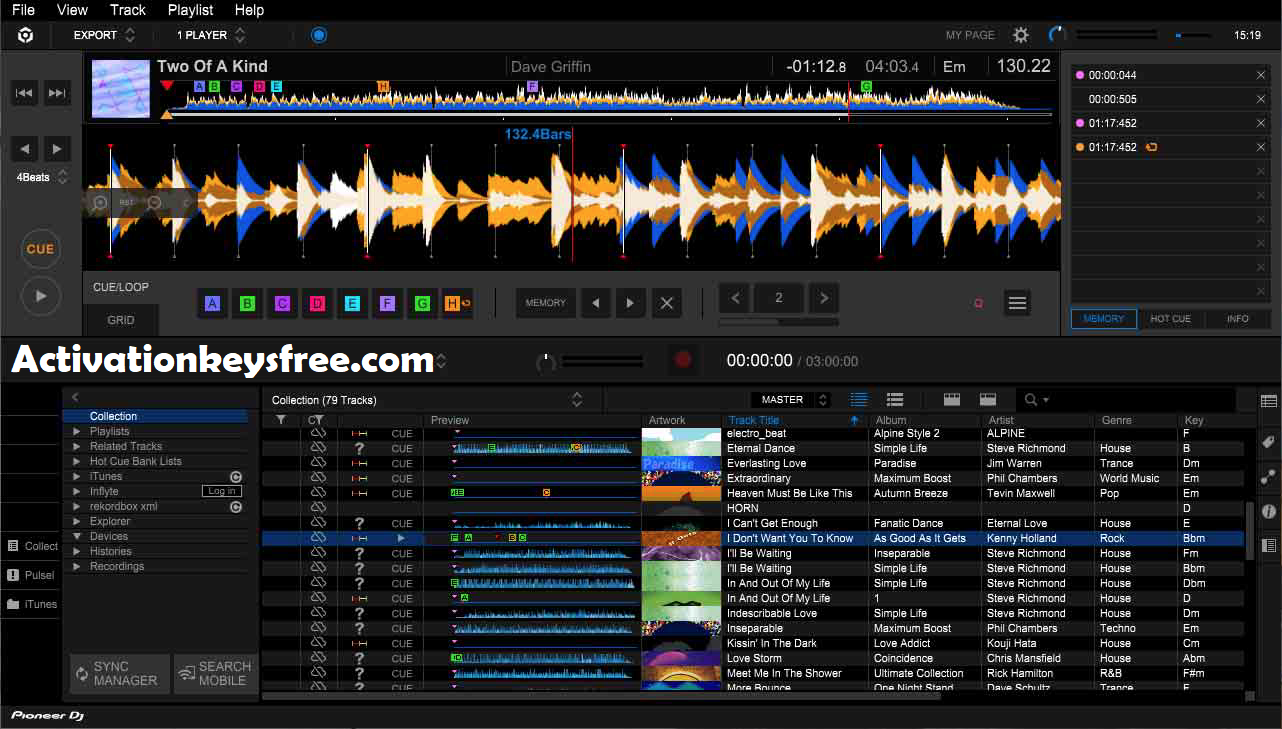Search backward with the left arrow button
Image resolution: width=1282 pixels, height=729 pixels.
pos(25,149)
